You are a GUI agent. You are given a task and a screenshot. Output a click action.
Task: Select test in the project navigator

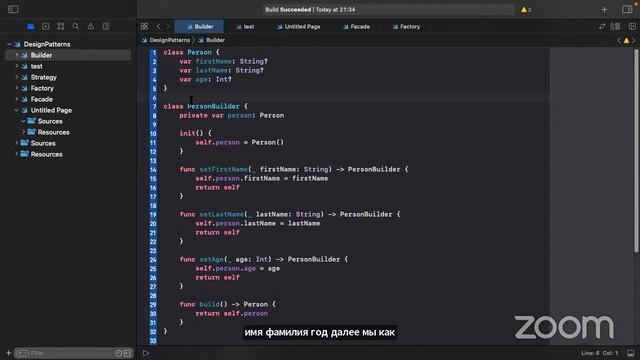coord(36,66)
